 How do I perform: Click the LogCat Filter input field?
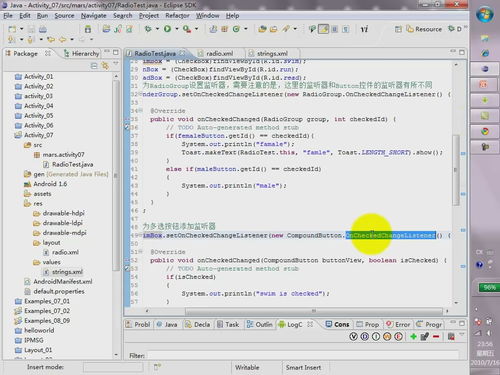click(x=303, y=355)
